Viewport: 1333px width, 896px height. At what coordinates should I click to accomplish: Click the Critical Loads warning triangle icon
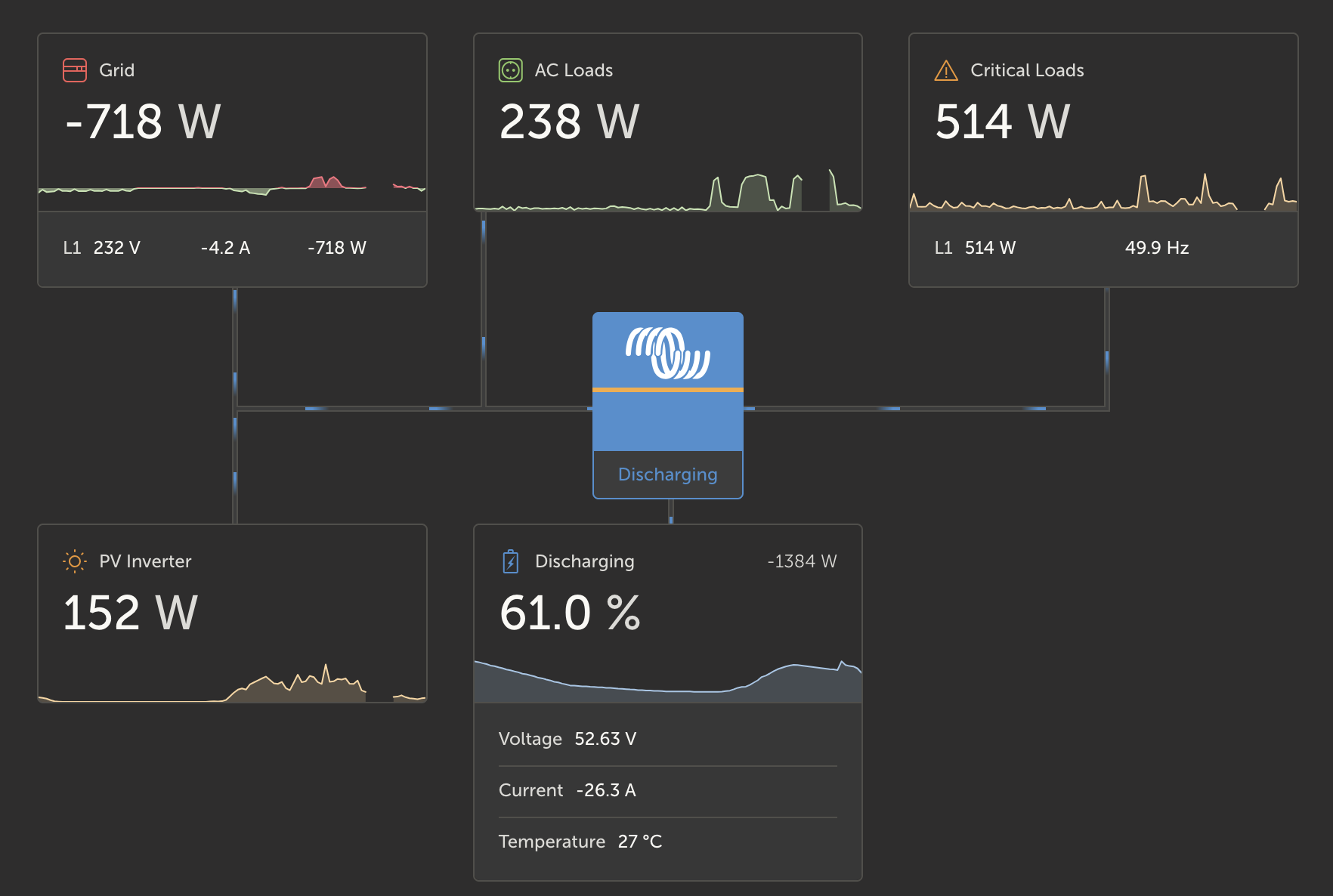946,70
